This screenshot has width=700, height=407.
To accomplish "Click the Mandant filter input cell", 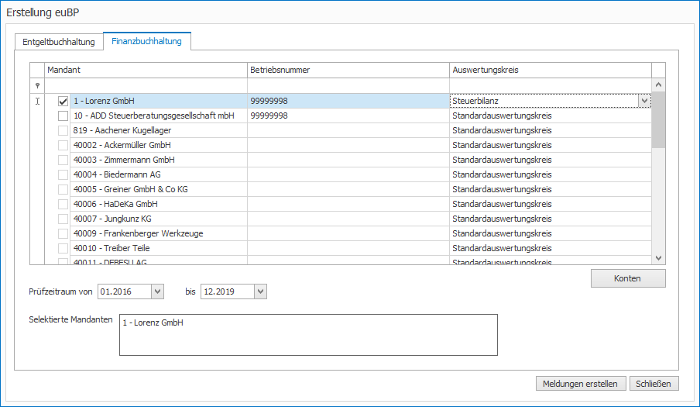I will point(146,86).
